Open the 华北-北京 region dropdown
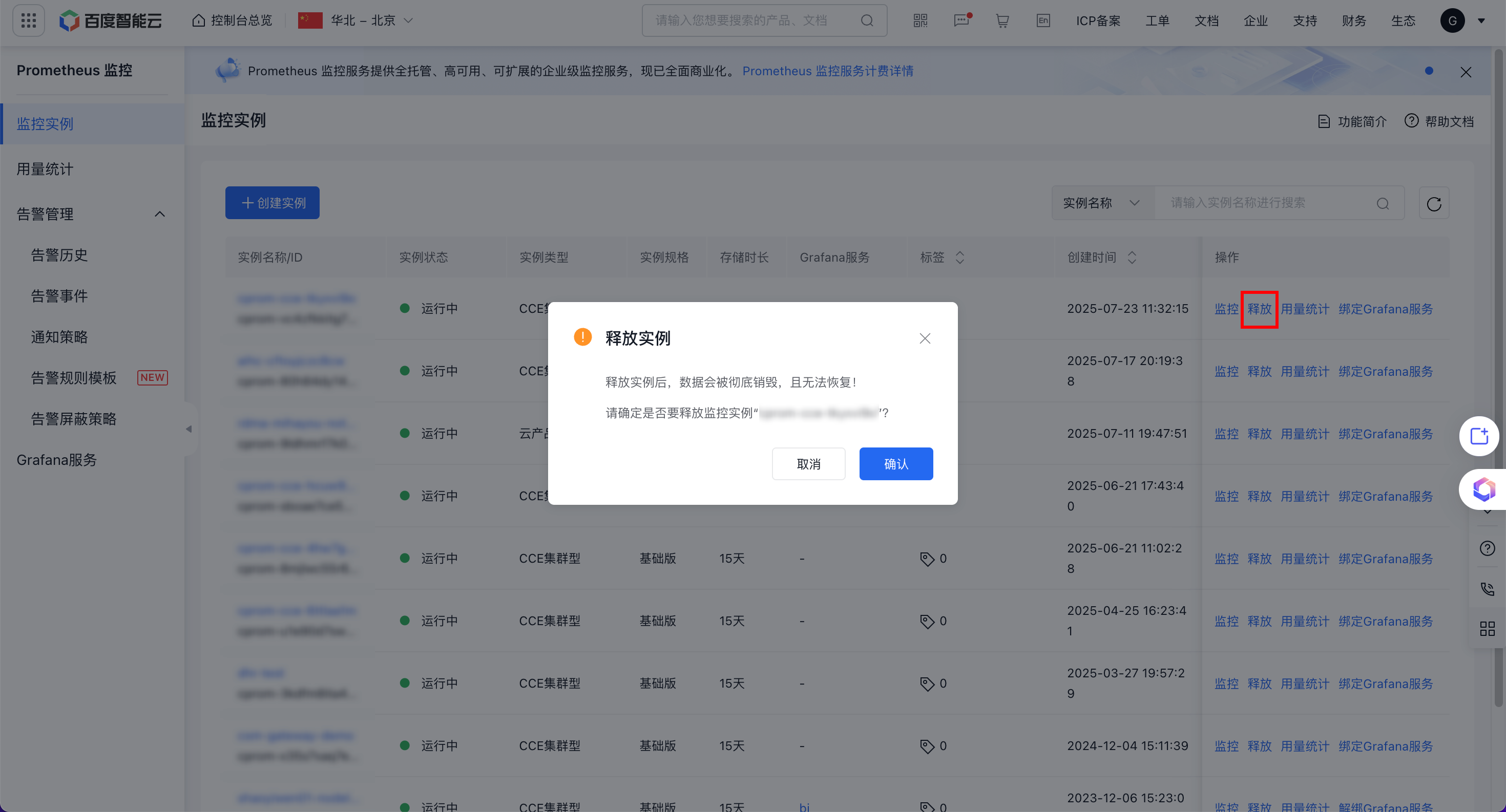1506x812 pixels. pos(356,20)
